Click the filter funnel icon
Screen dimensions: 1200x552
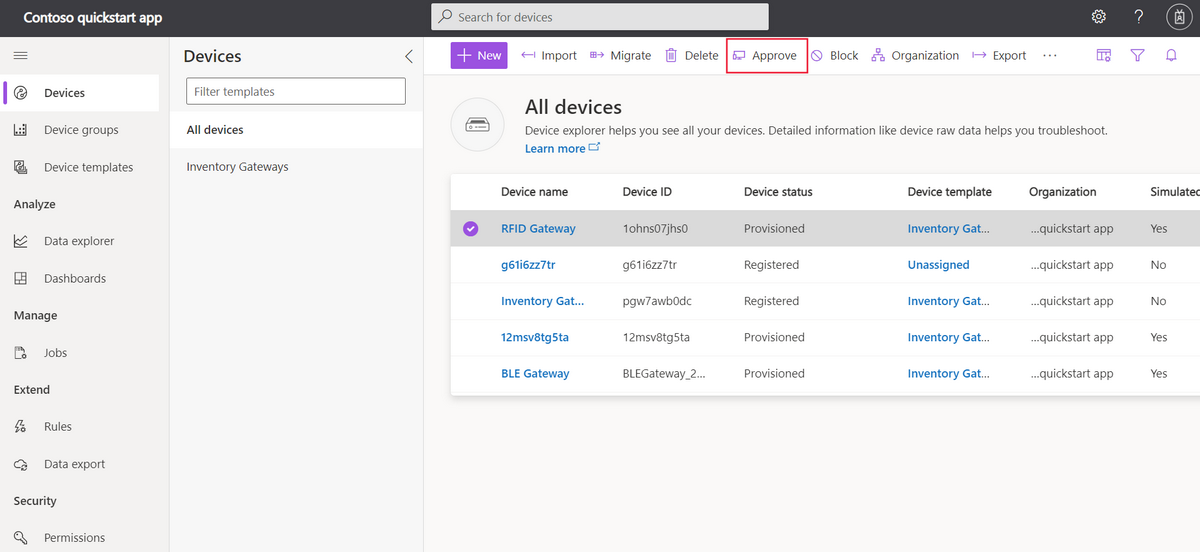point(1137,56)
